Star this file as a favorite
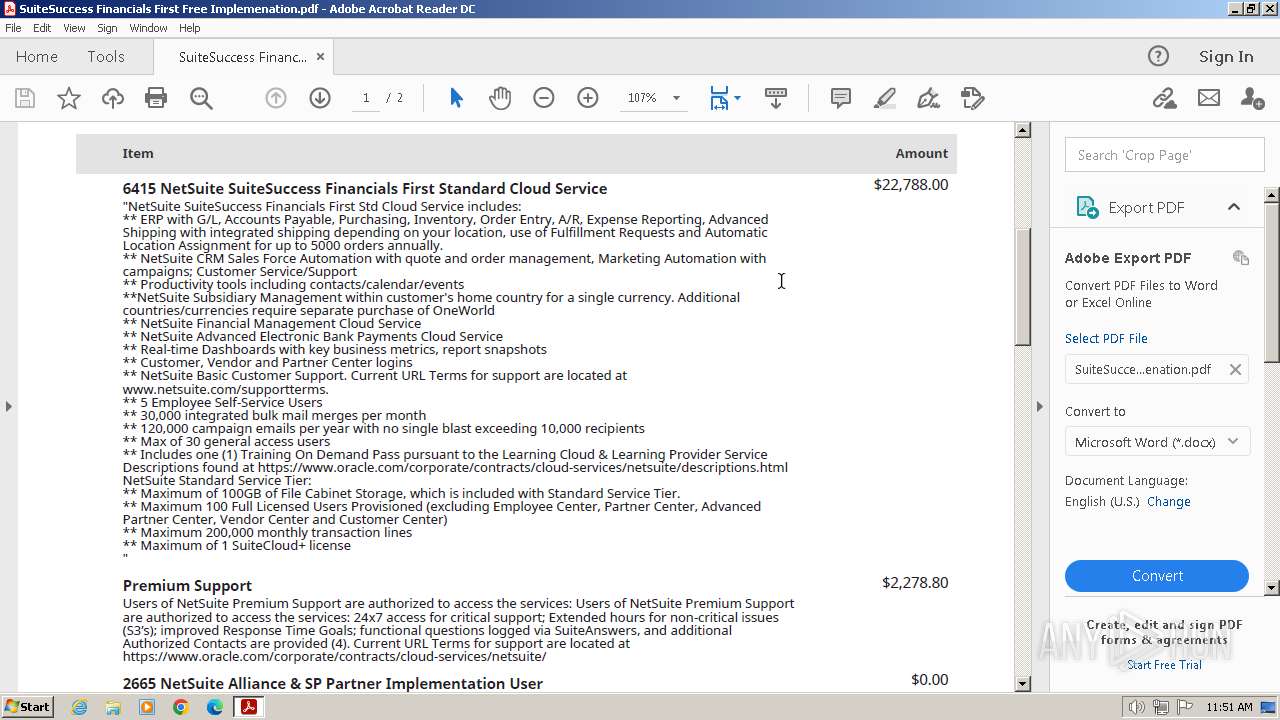 point(69,98)
